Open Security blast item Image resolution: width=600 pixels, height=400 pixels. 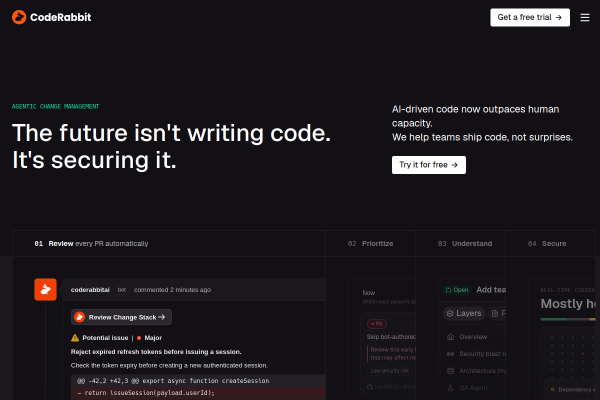click(x=474, y=354)
